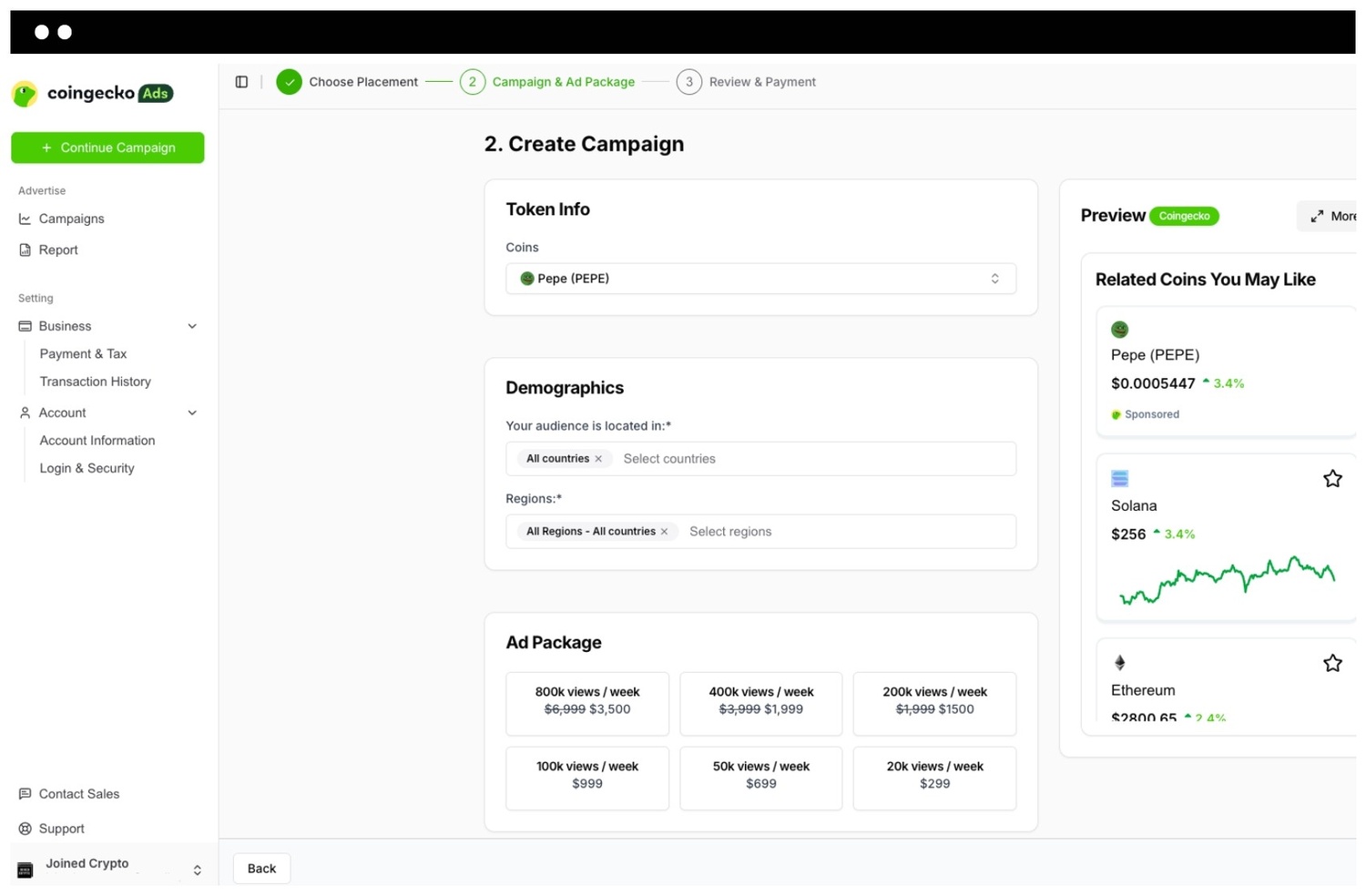Open Report in the sidebar

[x=58, y=249]
